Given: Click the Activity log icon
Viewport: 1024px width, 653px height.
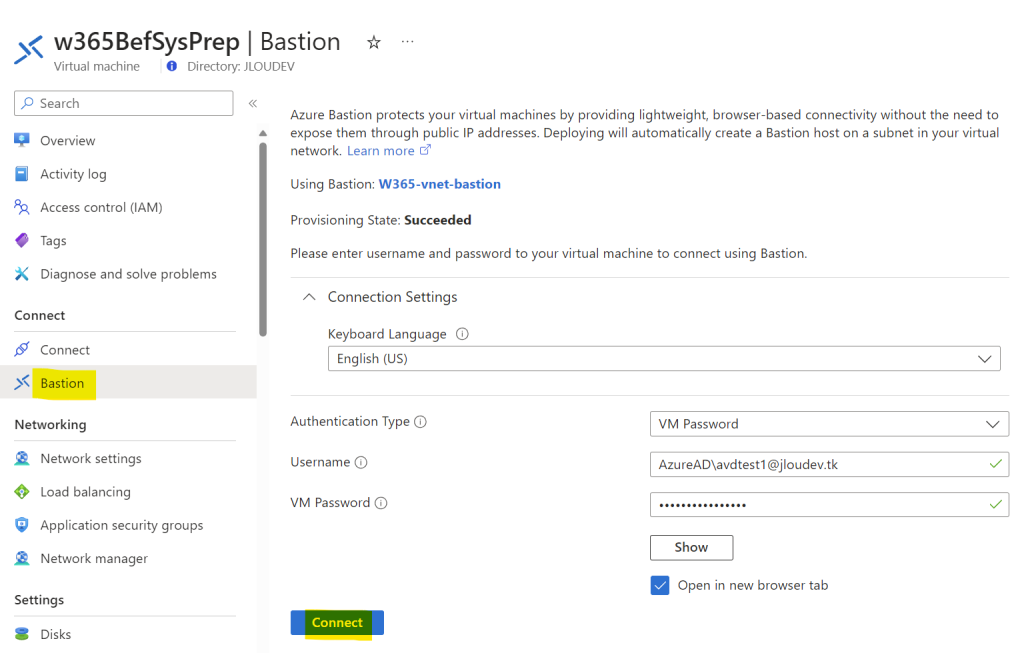Looking at the screenshot, I should pos(22,174).
